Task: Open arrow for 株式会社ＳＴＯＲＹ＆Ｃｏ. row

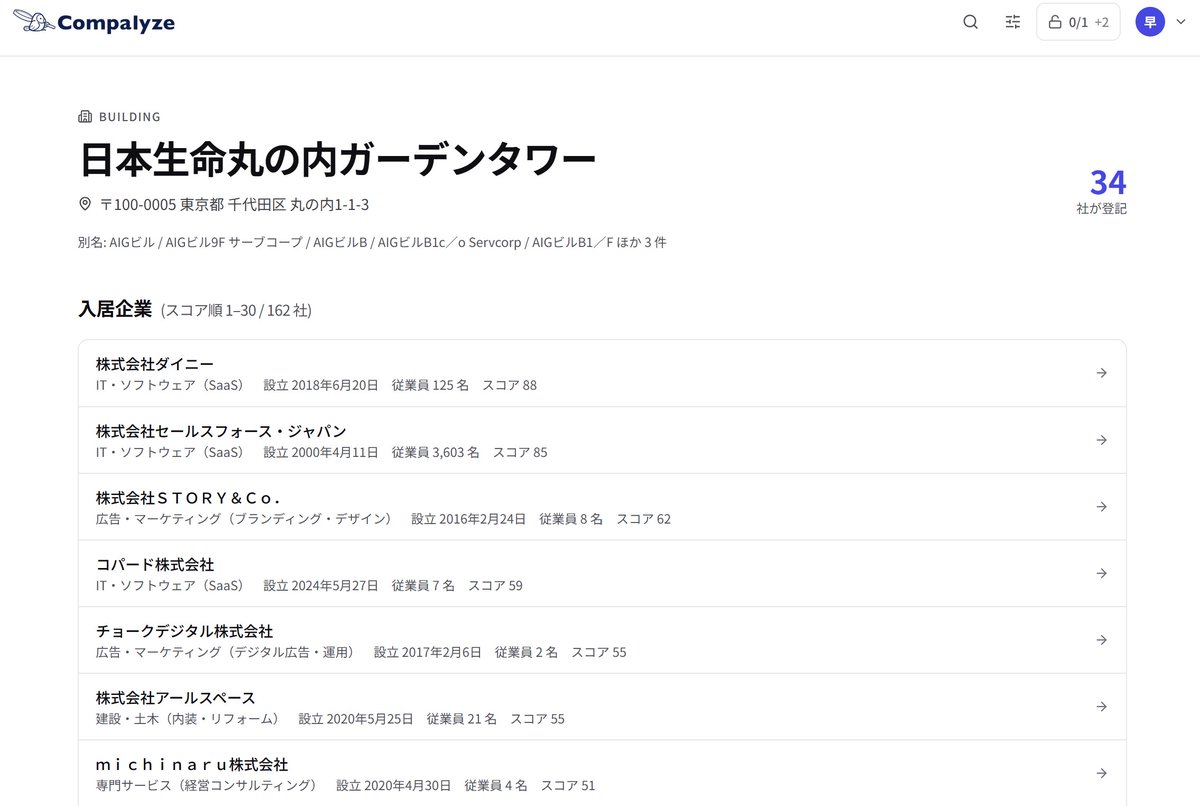Action: 1101,507
